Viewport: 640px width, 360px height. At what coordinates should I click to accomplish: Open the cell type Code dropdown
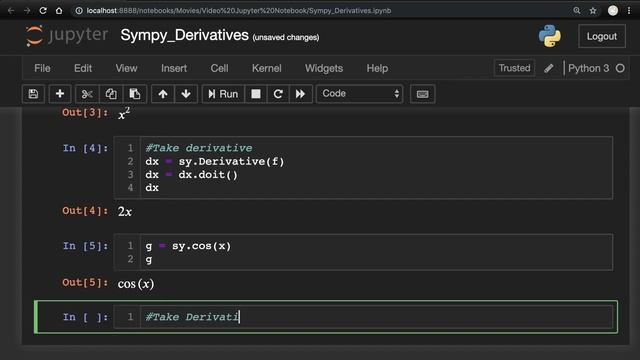coord(360,94)
